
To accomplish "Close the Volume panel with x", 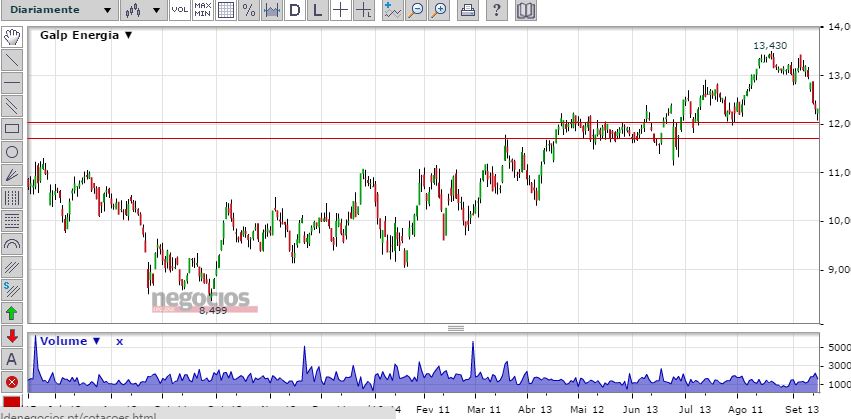I will point(119,341).
